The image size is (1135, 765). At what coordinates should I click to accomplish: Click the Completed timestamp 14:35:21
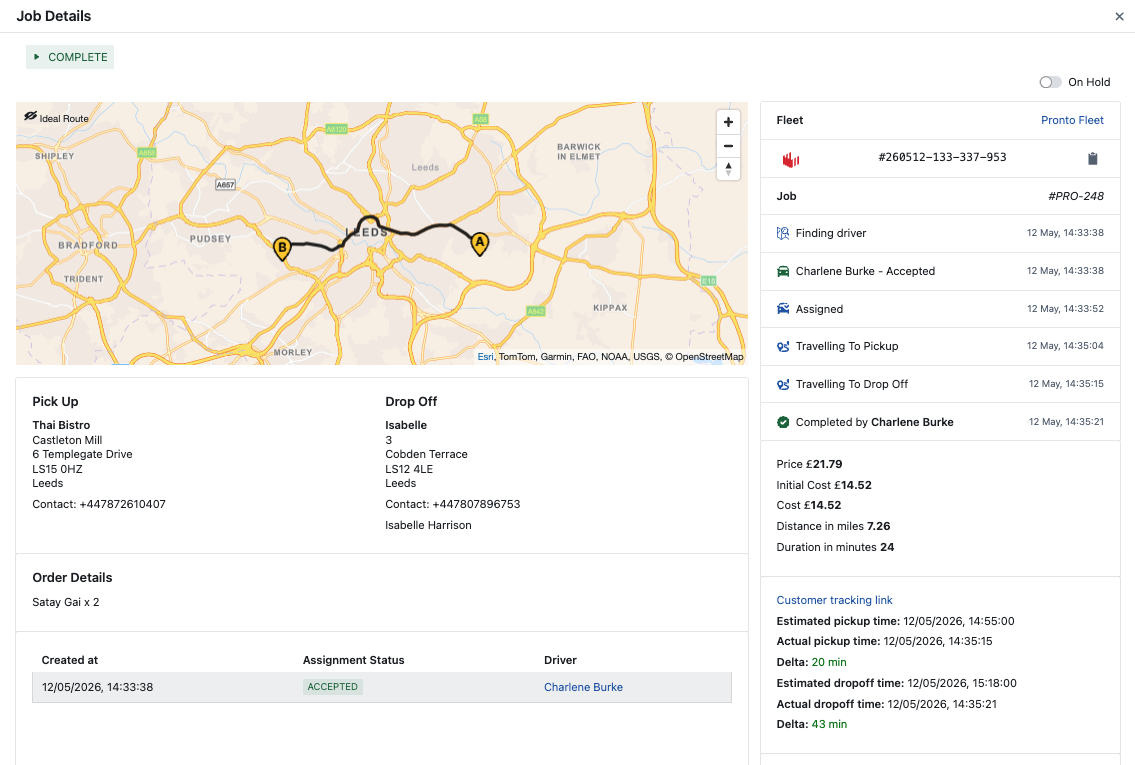click(x=1066, y=422)
